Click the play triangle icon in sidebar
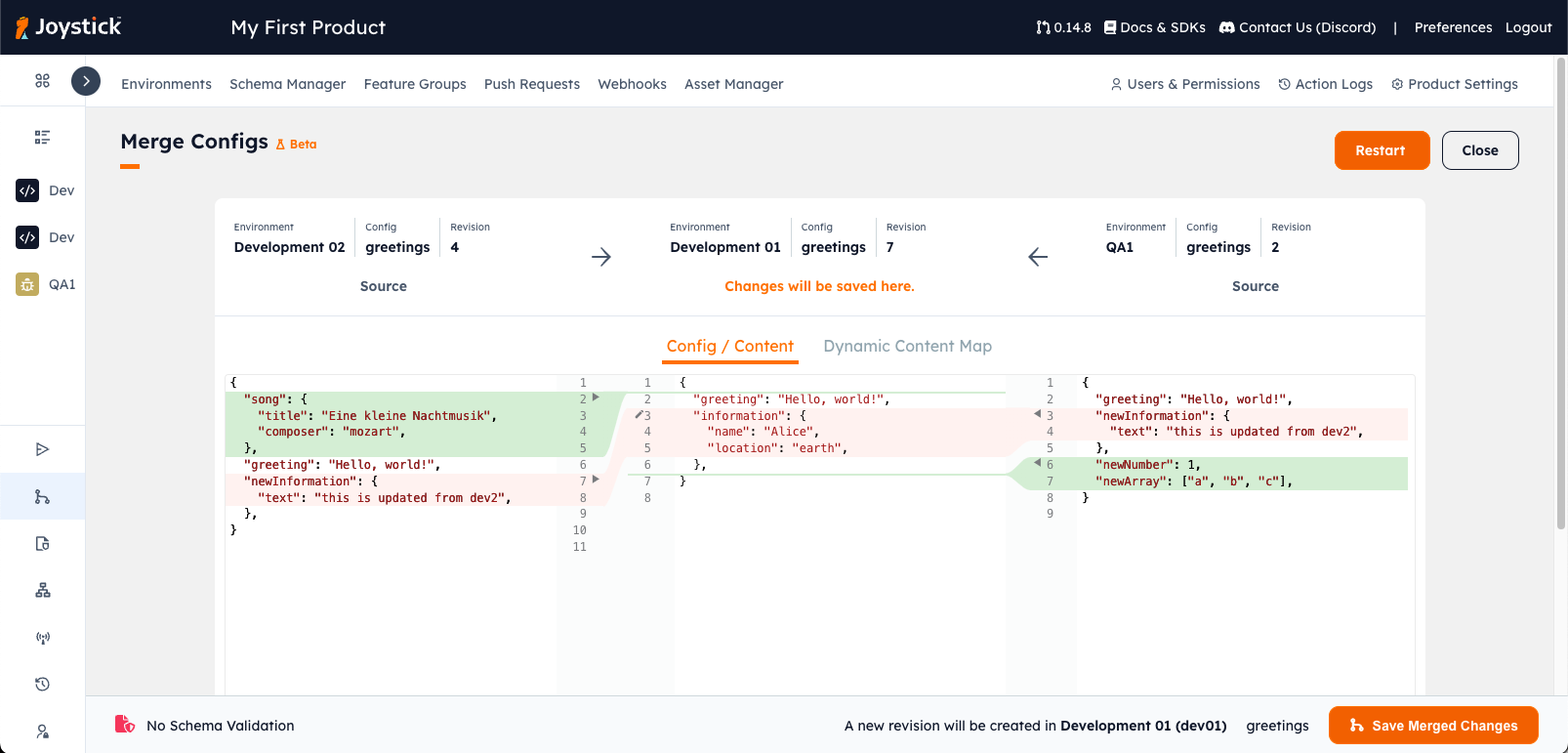Viewport: 1568px width, 753px height. tap(42, 449)
